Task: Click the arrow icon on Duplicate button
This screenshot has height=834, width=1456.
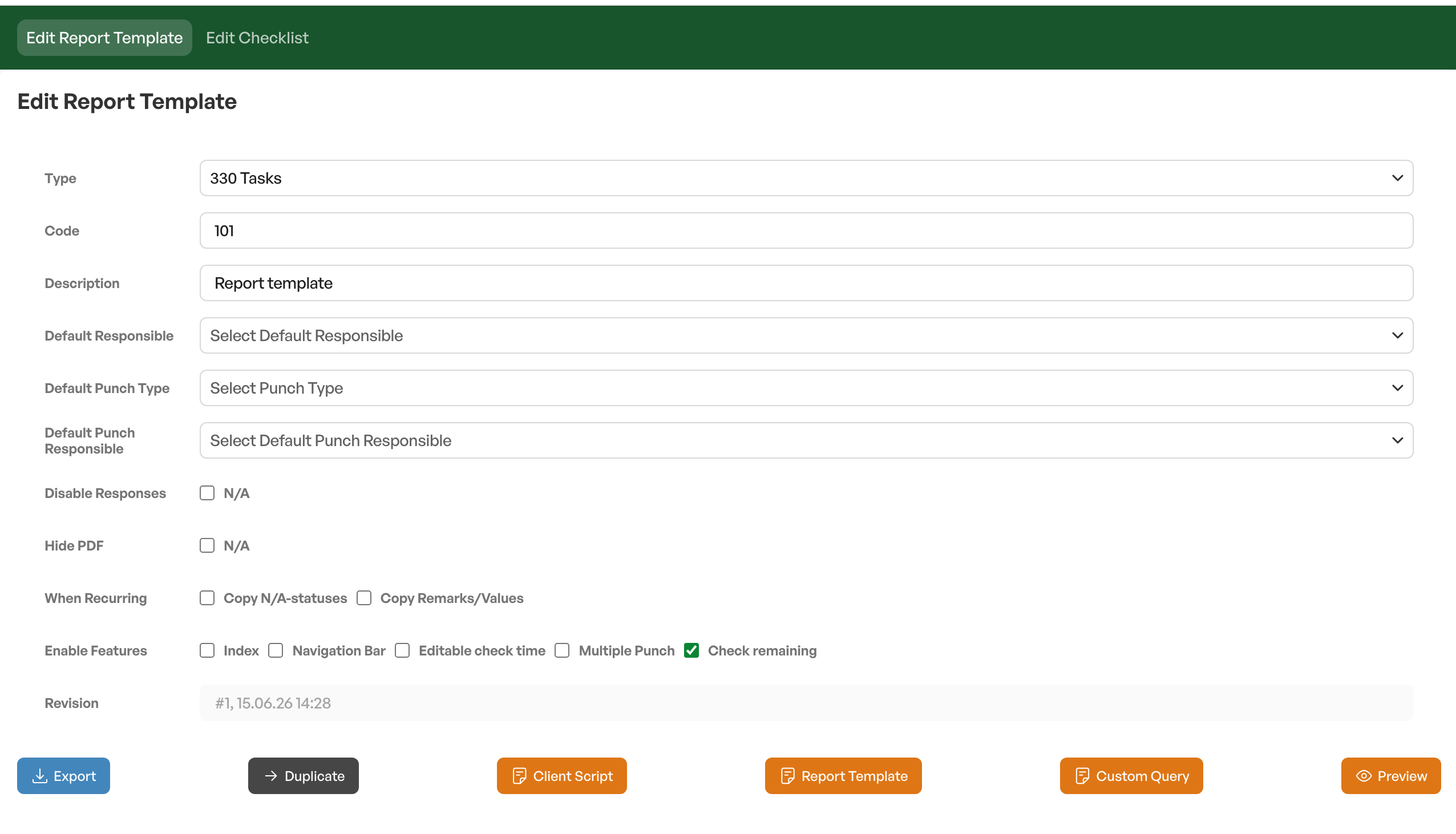Action: click(x=271, y=776)
